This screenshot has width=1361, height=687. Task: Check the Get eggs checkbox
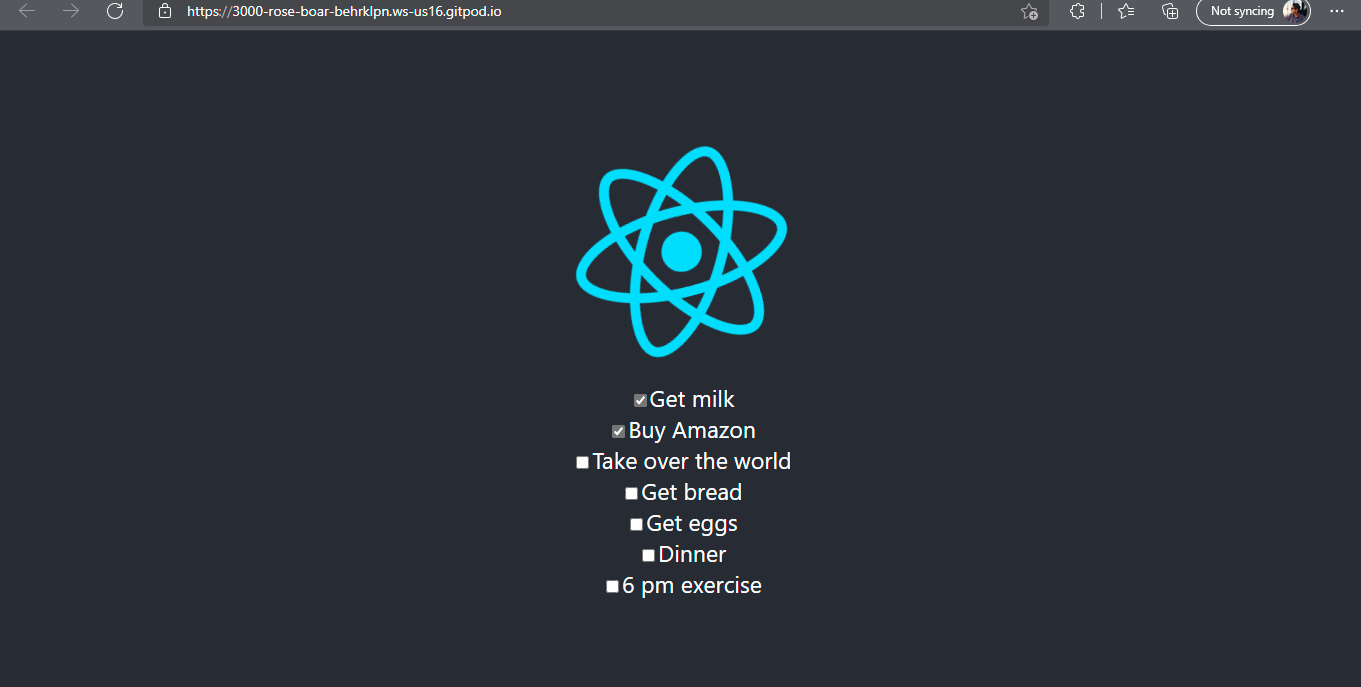(637, 524)
